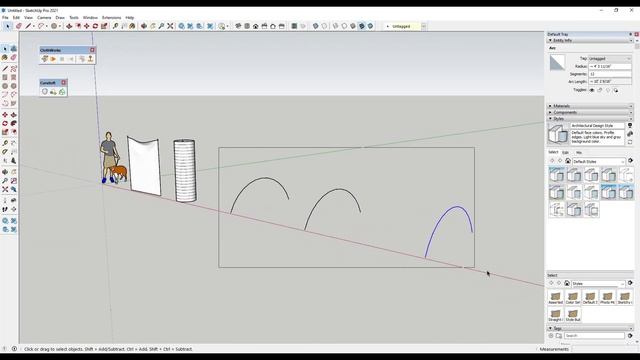The width and height of the screenshot is (640, 360).
Task: Open 3D Warehouse from the top toolbar
Action: point(181,26)
